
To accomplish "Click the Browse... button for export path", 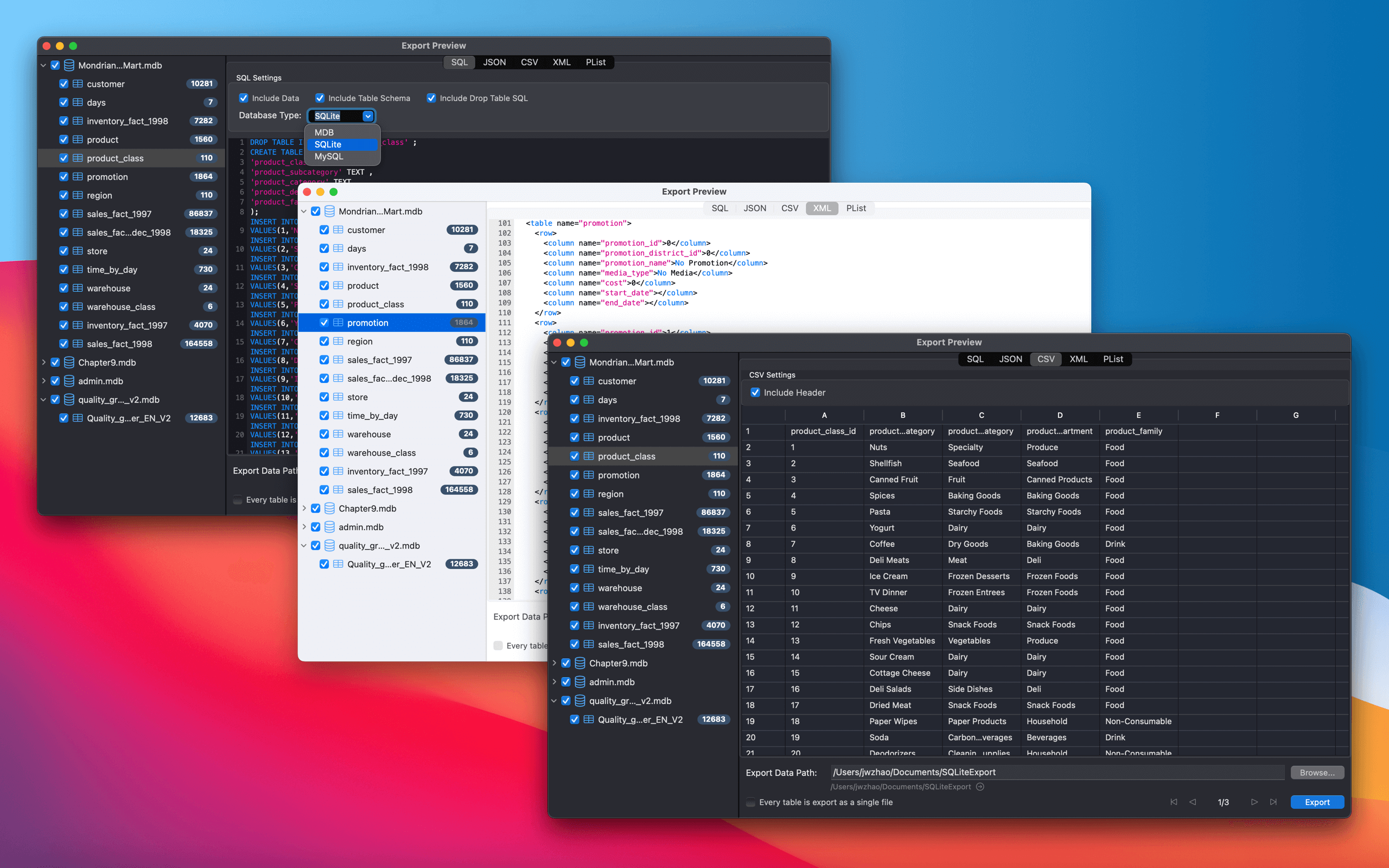I will pos(1317,772).
